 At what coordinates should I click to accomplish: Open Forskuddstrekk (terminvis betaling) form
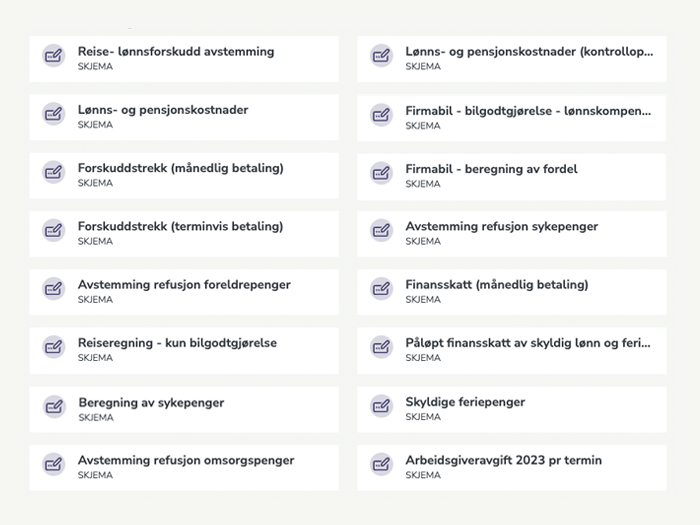180,227
